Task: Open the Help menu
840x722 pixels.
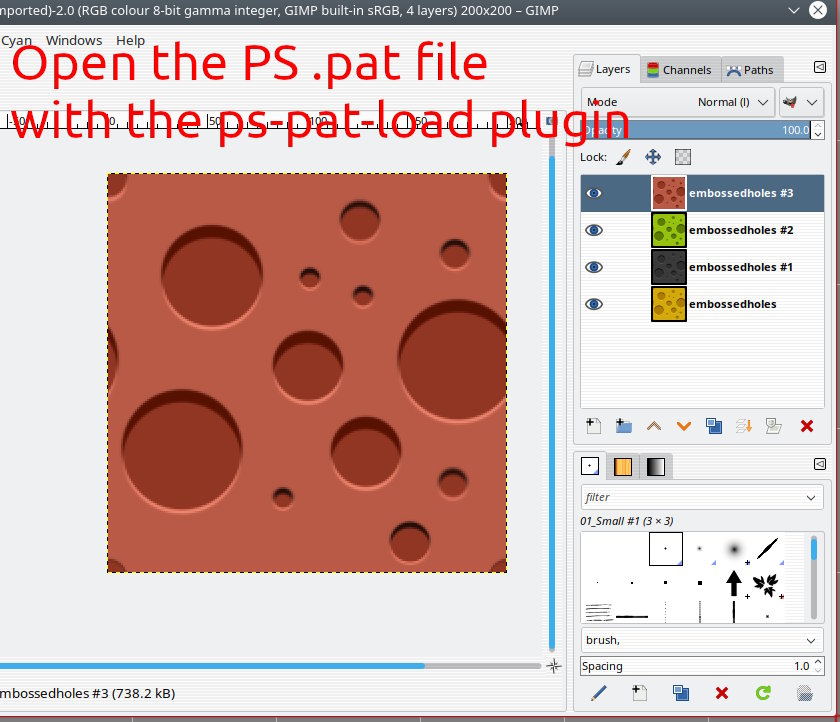Action: [x=130, y=40]
